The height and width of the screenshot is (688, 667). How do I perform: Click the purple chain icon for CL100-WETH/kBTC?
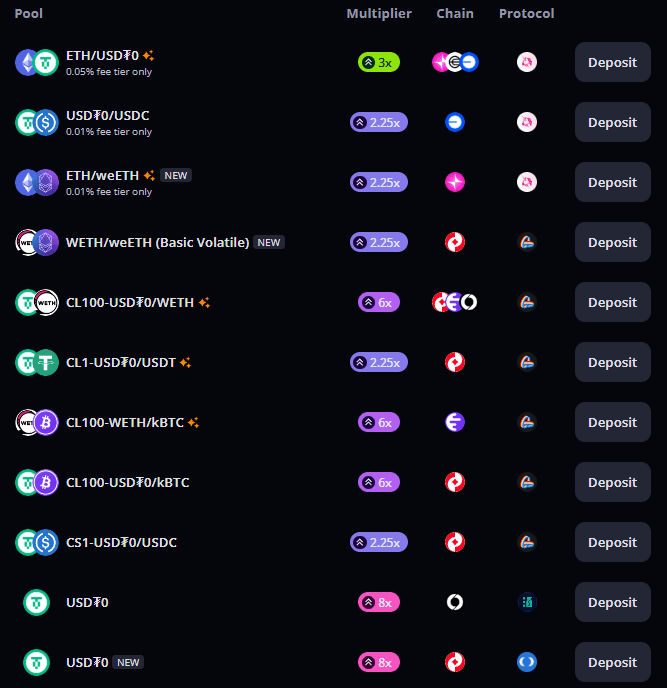(455, 422)
